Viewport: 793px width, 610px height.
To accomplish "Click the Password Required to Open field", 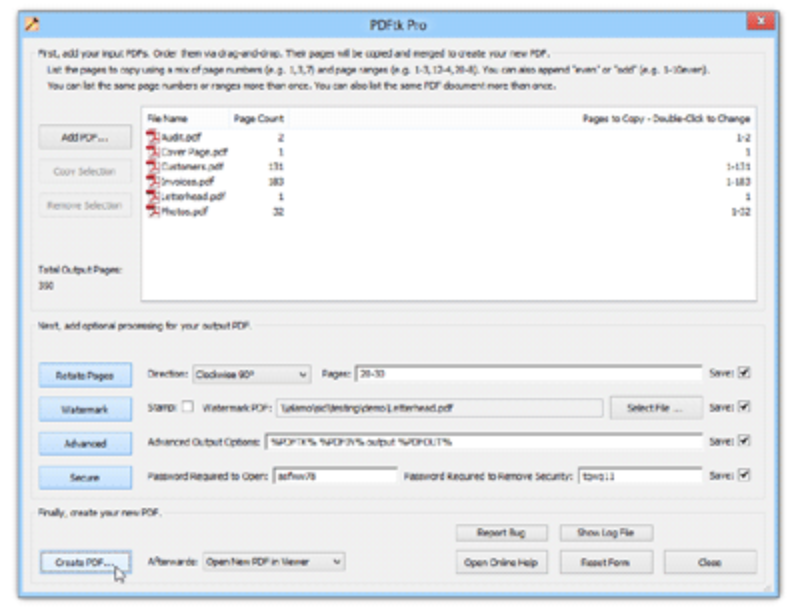I will coord(335,476).
